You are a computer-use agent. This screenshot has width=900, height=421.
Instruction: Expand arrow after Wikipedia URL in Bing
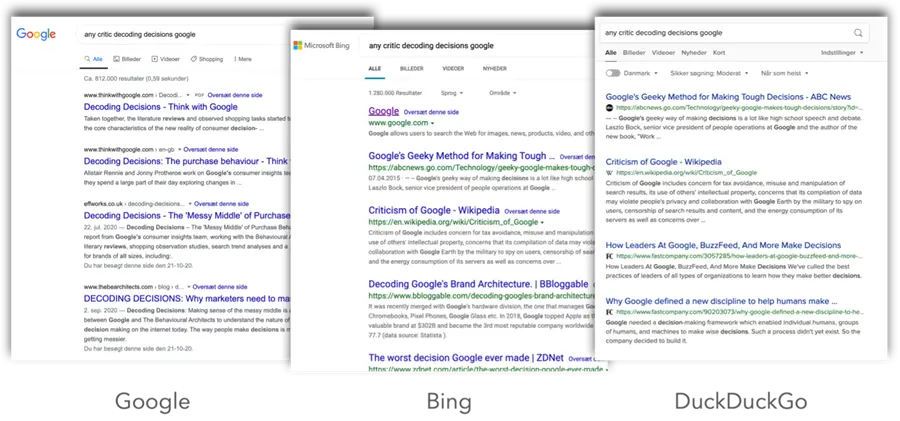[x=542, y=222]
